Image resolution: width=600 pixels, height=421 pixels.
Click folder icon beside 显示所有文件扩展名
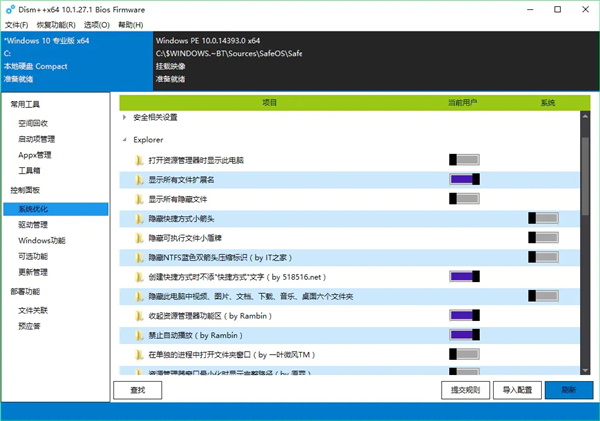click(x=140, y=180)
